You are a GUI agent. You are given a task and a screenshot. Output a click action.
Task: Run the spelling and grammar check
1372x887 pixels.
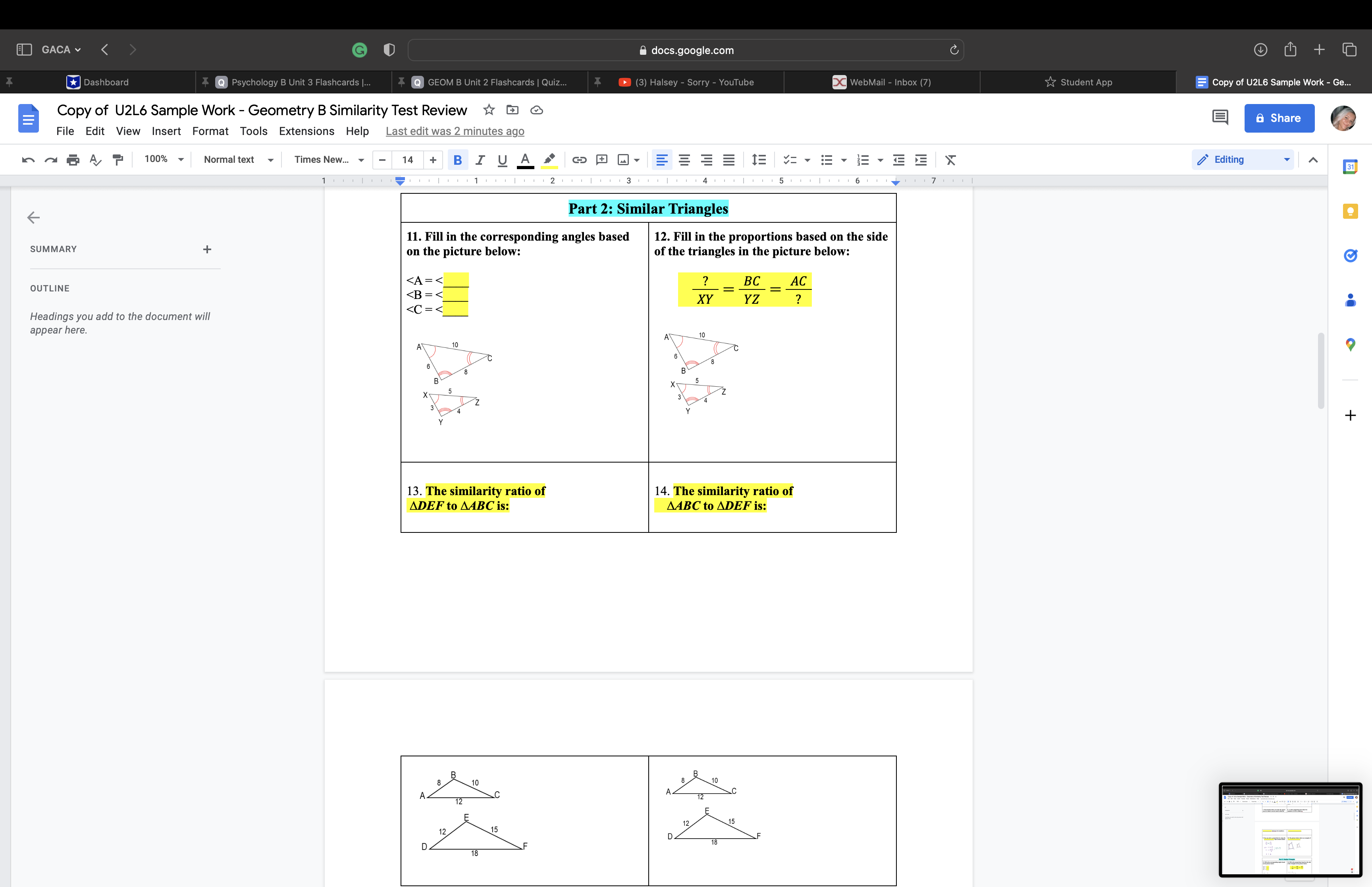point(96,160)
